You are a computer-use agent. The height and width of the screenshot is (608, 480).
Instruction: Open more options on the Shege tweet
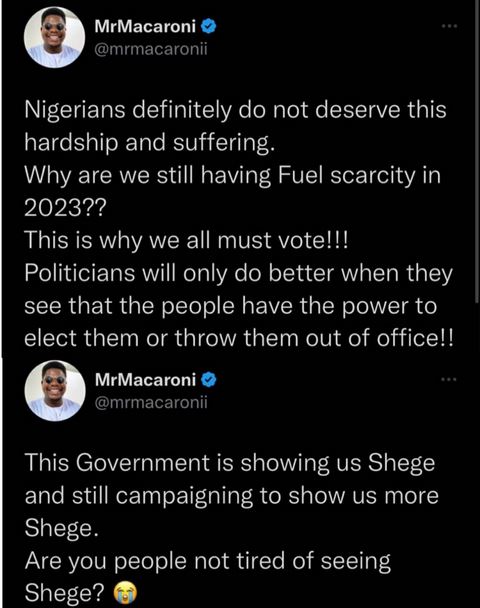[450, 379]
